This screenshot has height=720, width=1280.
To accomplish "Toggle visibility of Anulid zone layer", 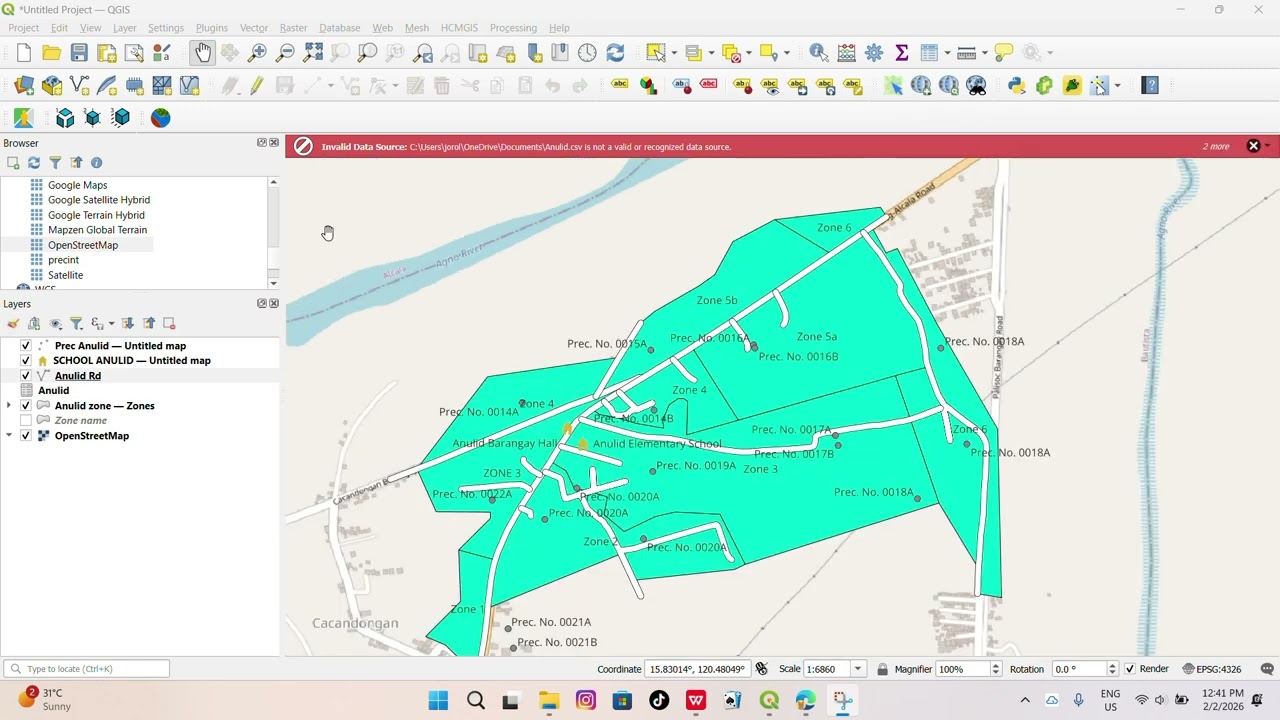I will (x=26, y=406).
